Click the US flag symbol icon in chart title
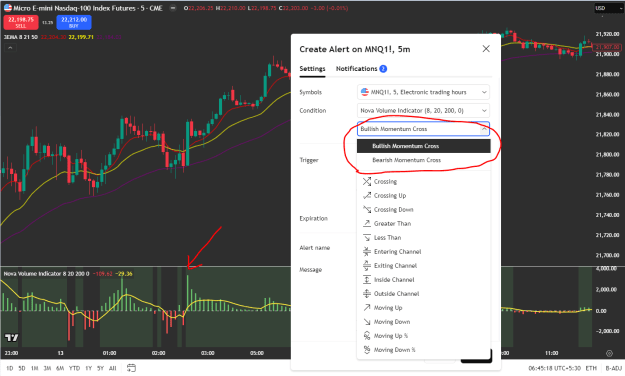Screen dimensions: 625x376 coord(8,8)
